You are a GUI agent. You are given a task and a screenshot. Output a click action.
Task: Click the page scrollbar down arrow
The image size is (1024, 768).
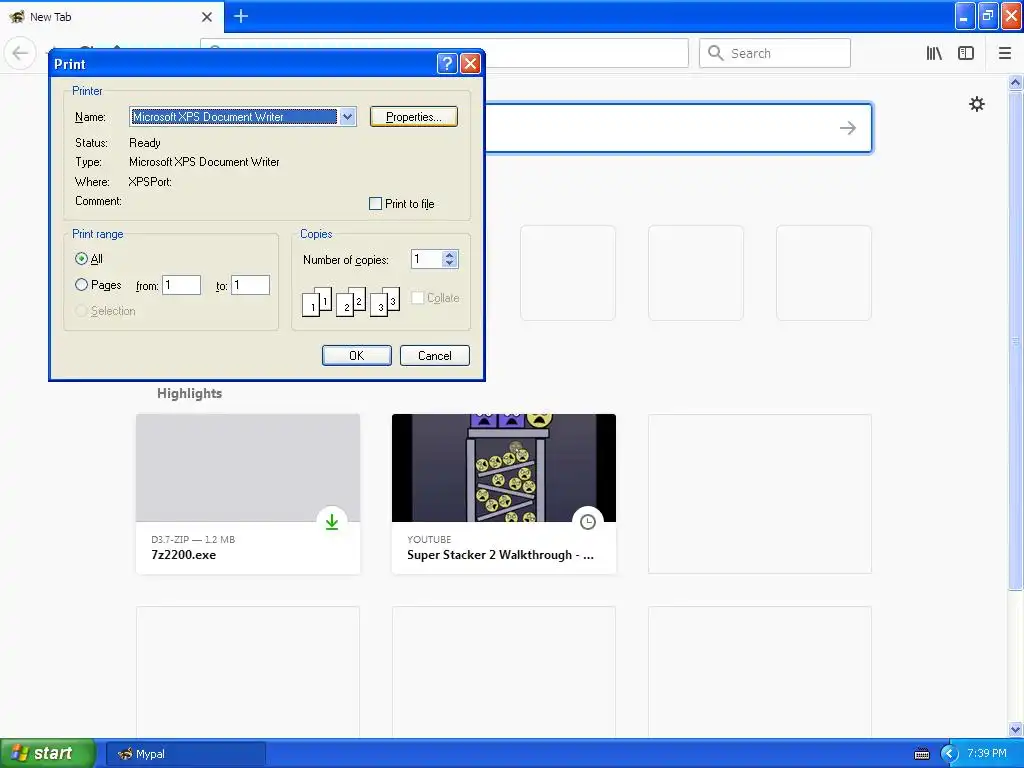[1015, 729]
